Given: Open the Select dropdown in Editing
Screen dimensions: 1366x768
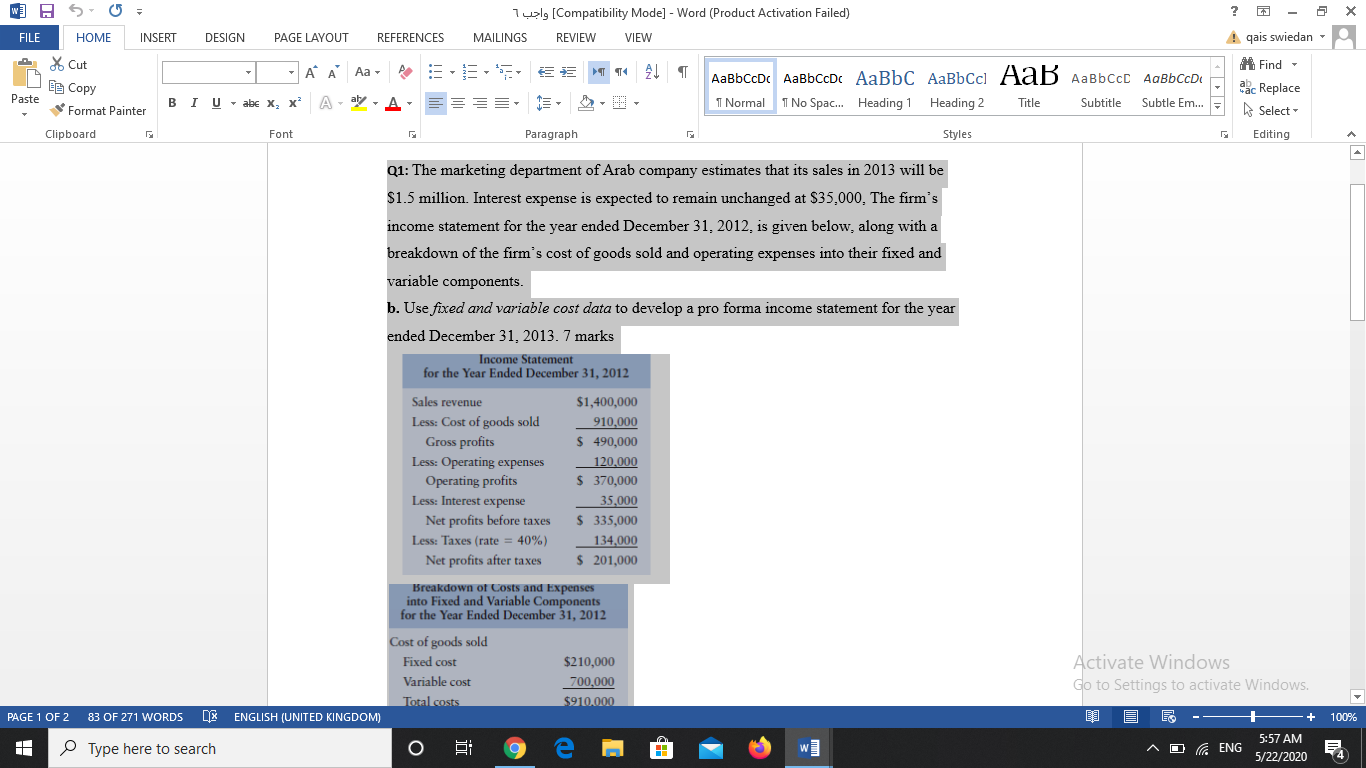Looking at the screenshot, I should tap(1270, 110).
